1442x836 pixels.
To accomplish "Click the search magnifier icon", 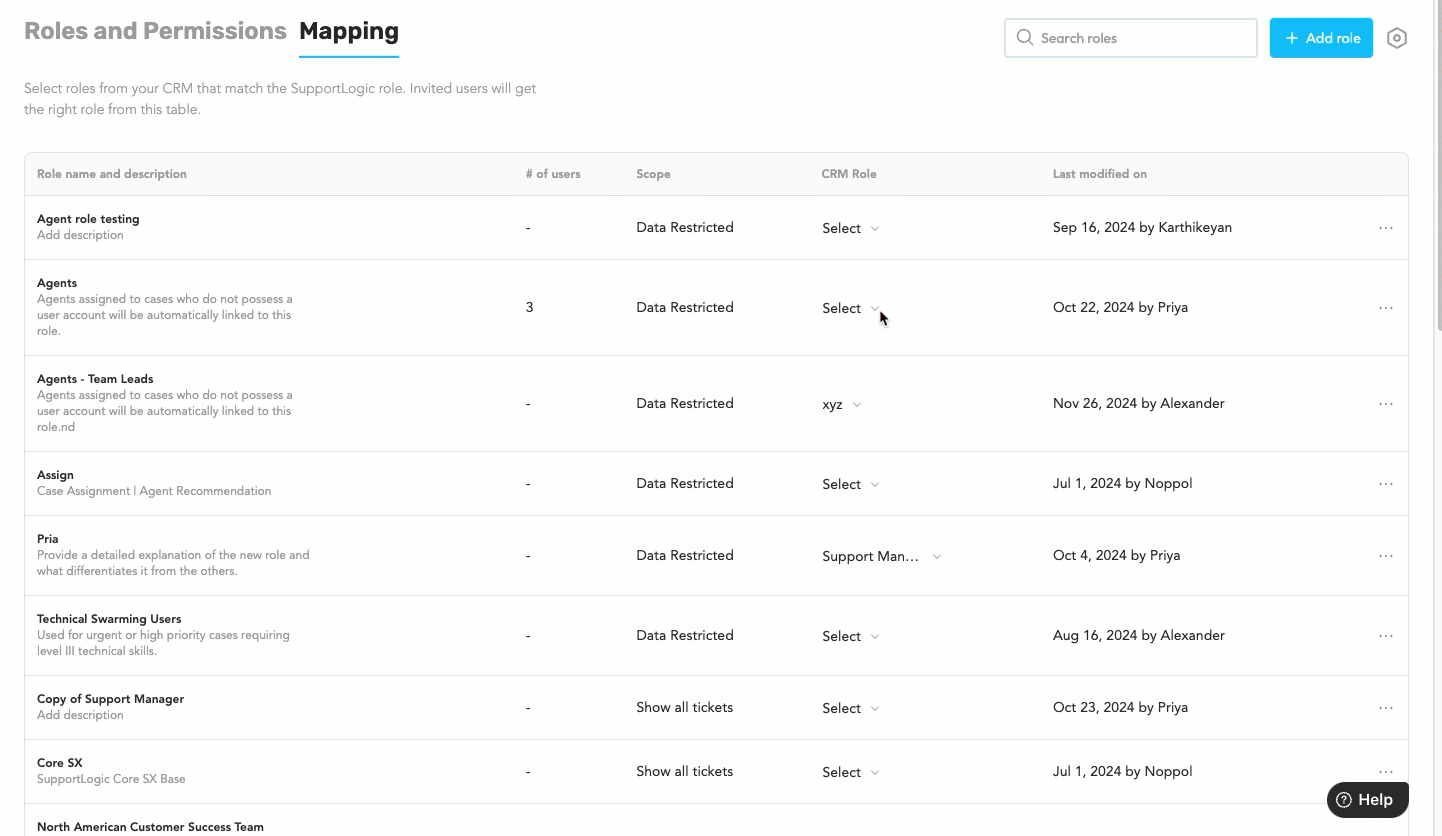I will point(1024,38).
